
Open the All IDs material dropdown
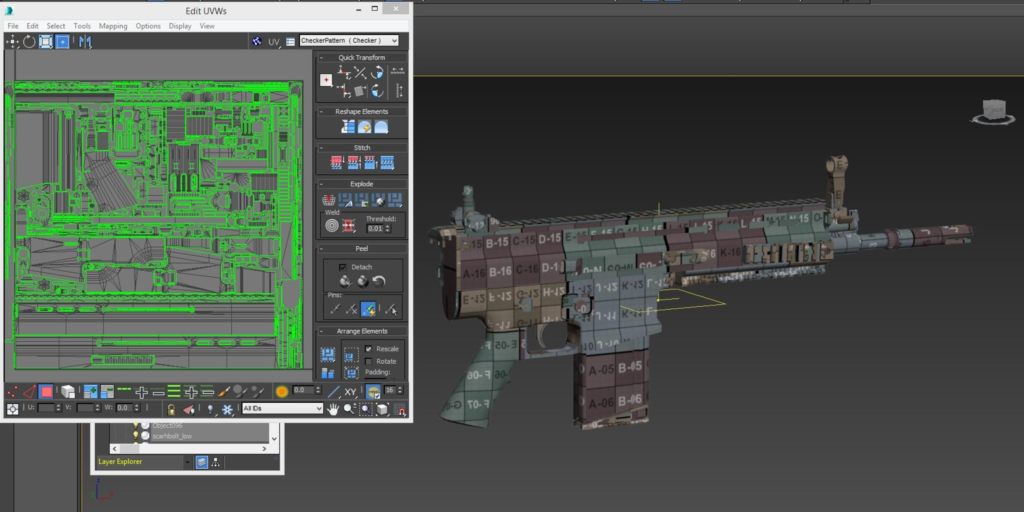[282, 409]
